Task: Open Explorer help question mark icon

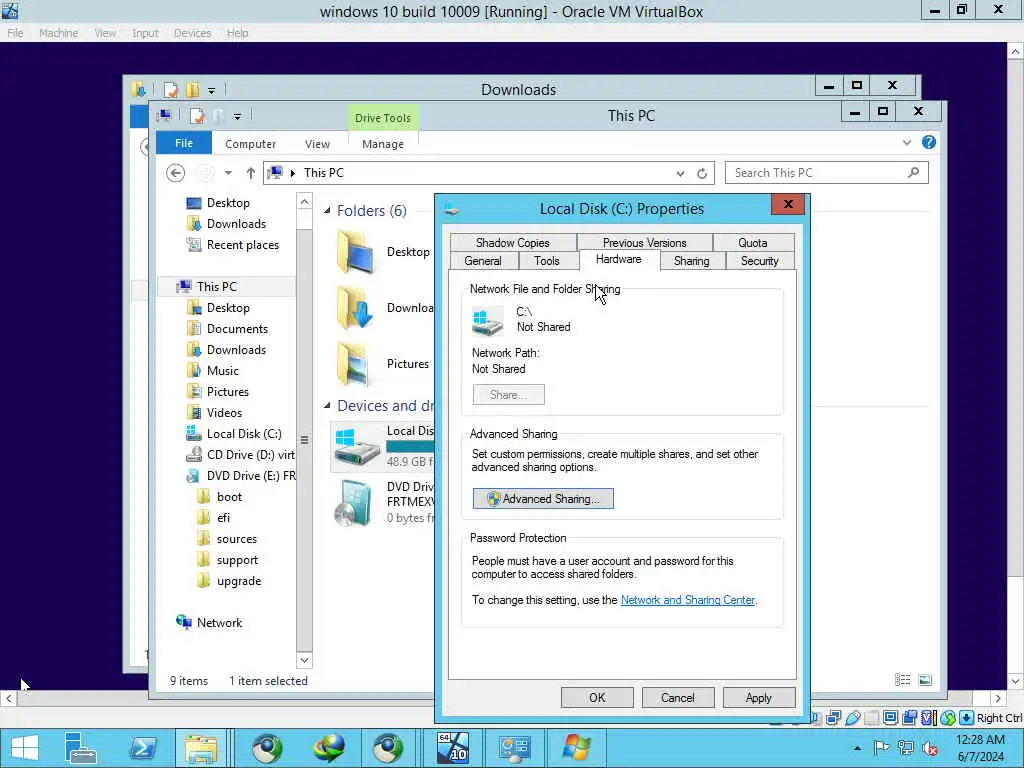Action: (x=928, y=142)
